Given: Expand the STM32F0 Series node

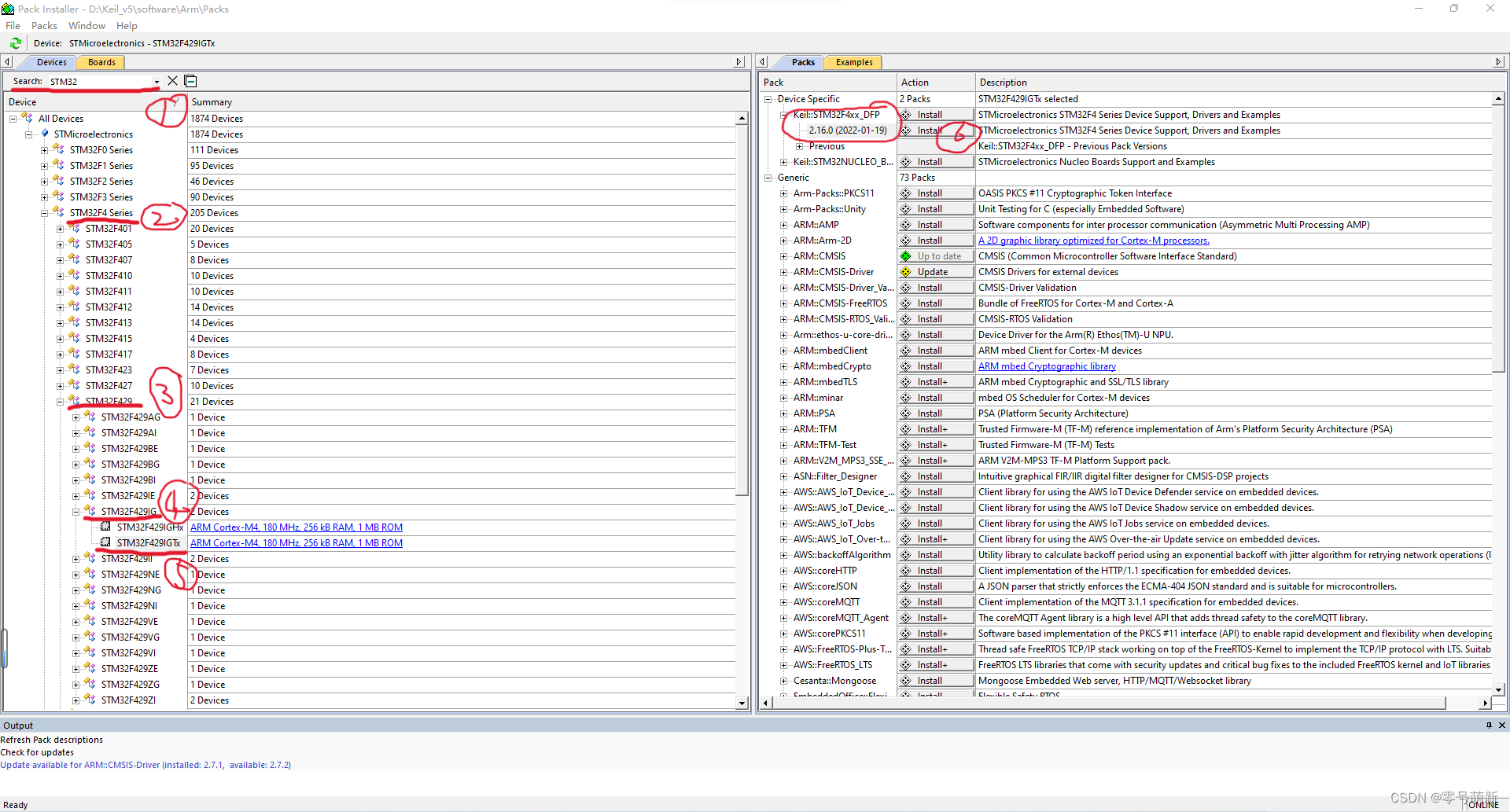Looking at the screenshot, I should 45,150.
